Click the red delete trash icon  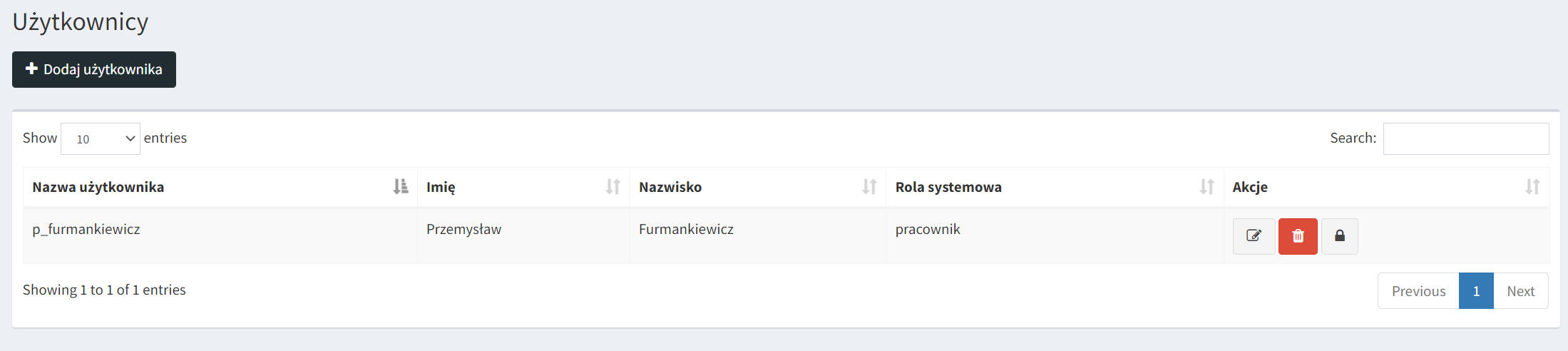[x=1298, y=236]
